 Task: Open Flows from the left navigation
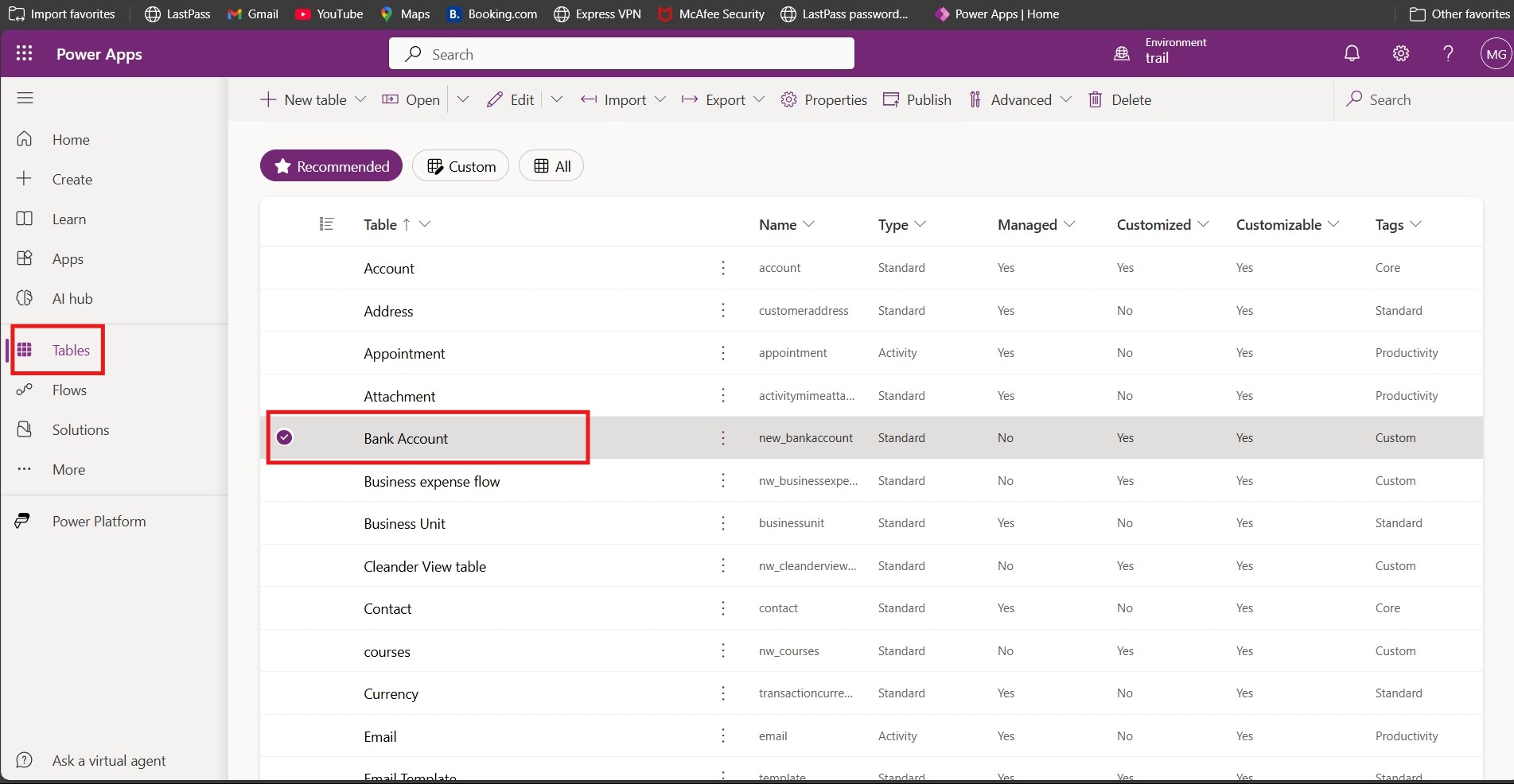coord(69,390)
